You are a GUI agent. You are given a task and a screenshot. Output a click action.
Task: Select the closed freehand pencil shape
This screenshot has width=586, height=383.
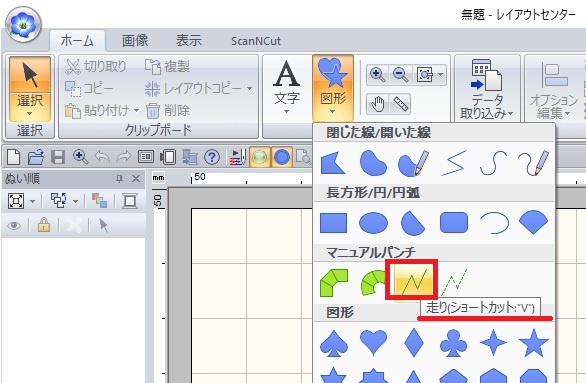point(413,163)
